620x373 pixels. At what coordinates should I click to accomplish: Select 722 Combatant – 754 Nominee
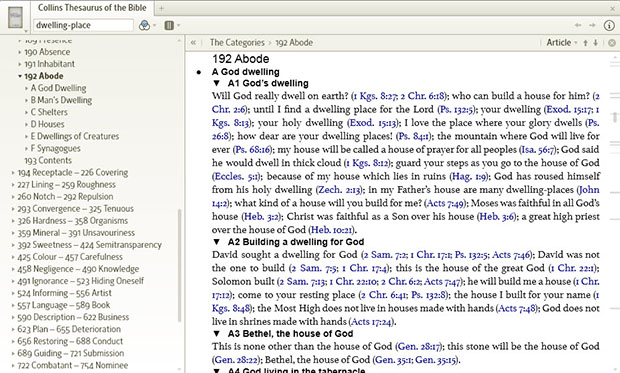pos(73,365)
